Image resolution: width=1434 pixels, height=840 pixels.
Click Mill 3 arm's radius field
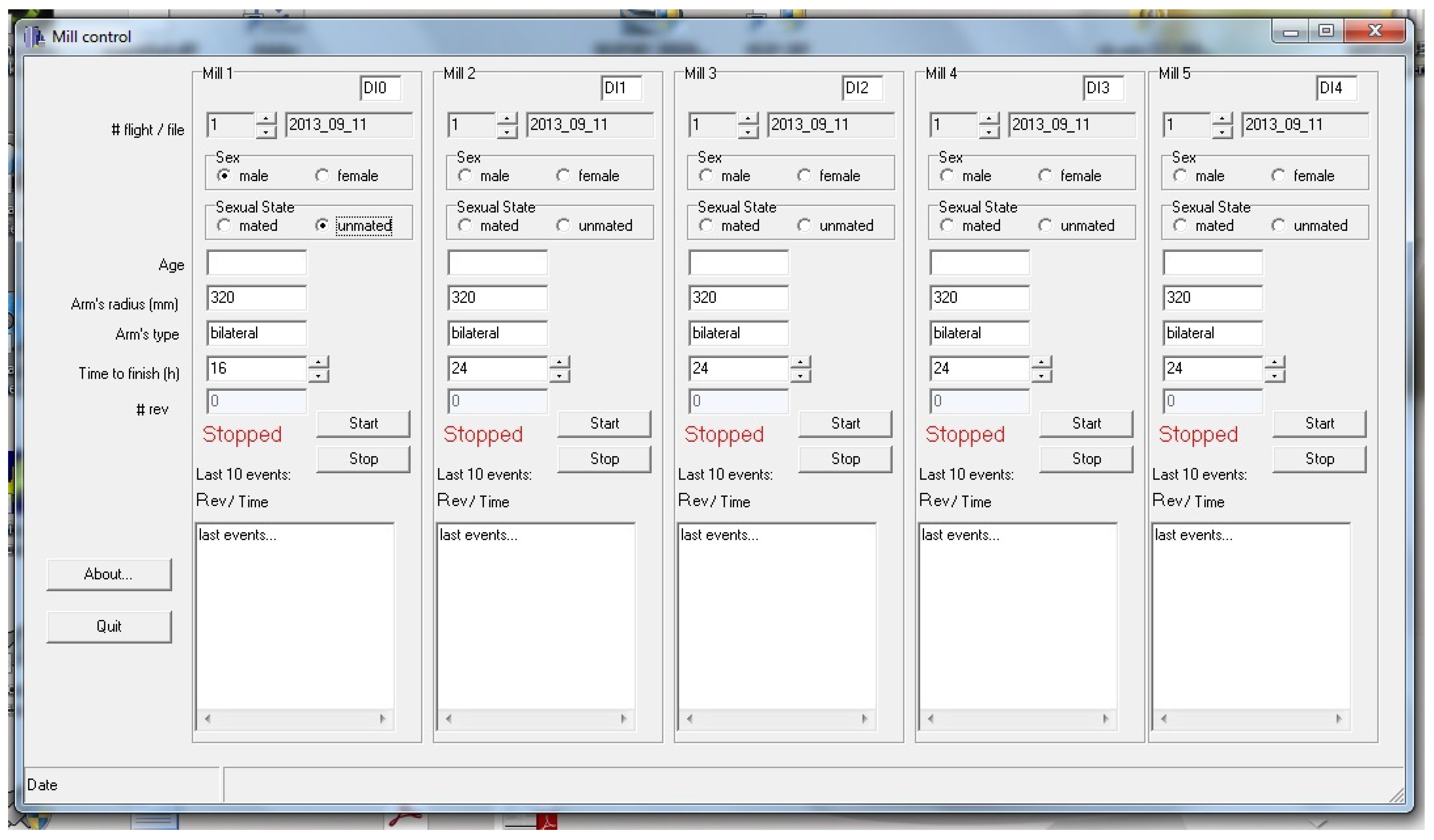click(738, 298)
